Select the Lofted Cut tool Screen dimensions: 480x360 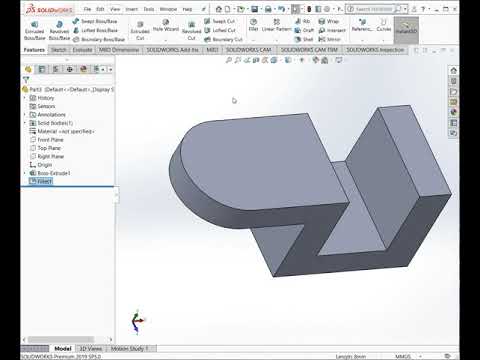[220, 30]
